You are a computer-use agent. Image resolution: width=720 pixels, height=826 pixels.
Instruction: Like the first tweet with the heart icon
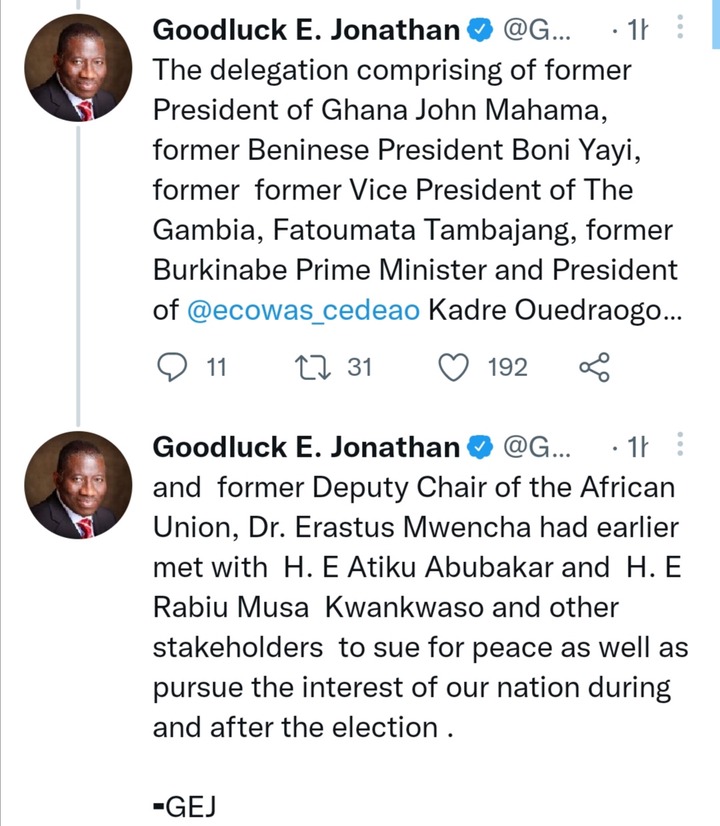453,367
